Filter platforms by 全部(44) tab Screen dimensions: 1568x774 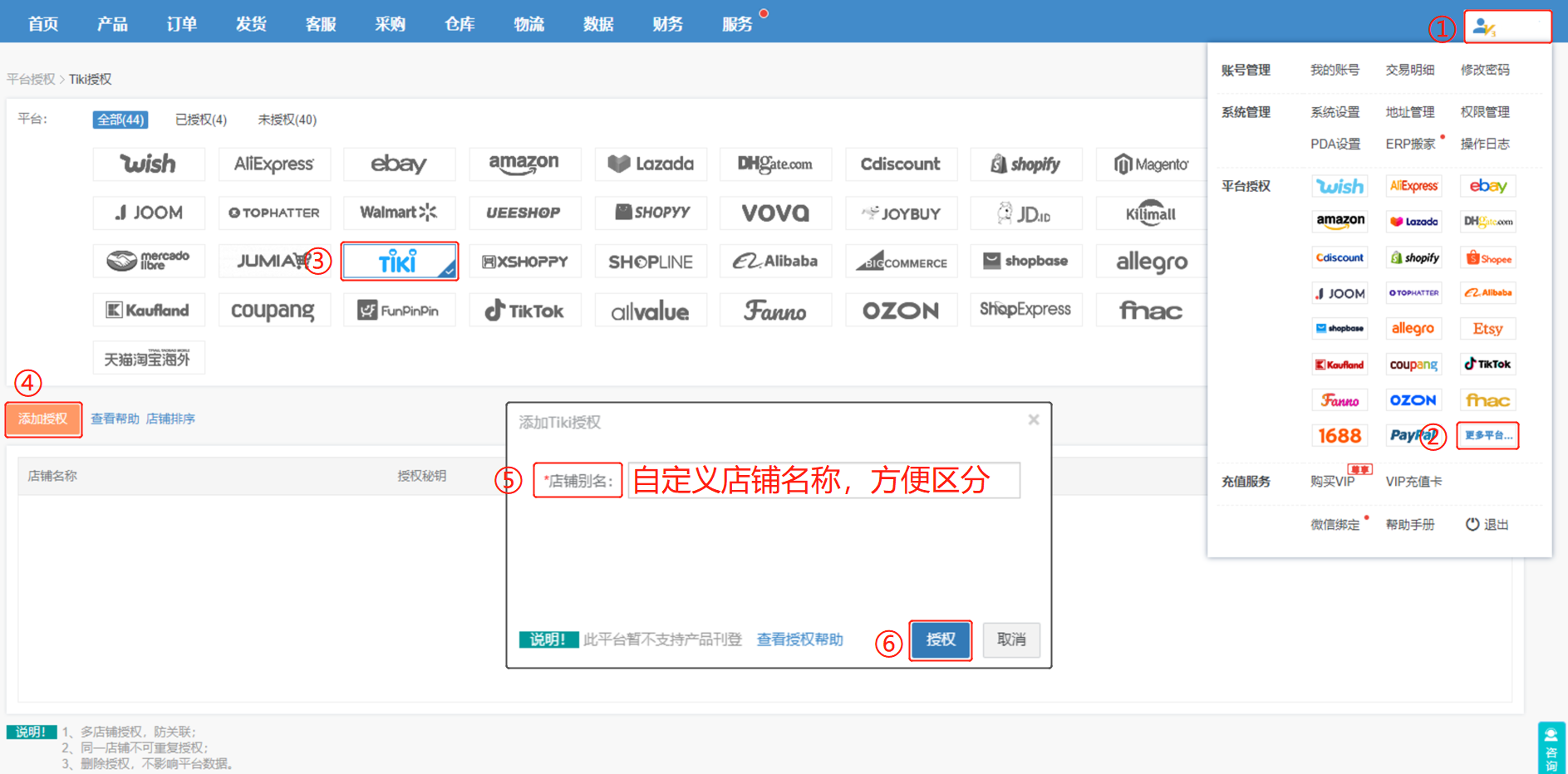pos(120,120)
